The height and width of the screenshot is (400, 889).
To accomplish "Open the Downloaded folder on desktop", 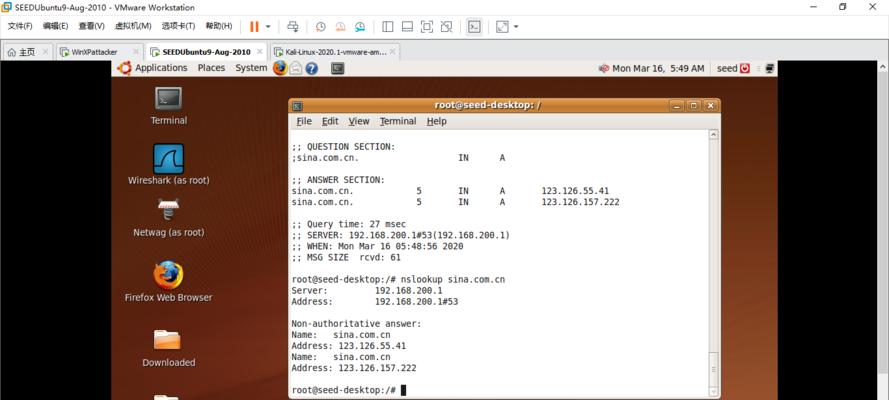I will click(168, 348).
